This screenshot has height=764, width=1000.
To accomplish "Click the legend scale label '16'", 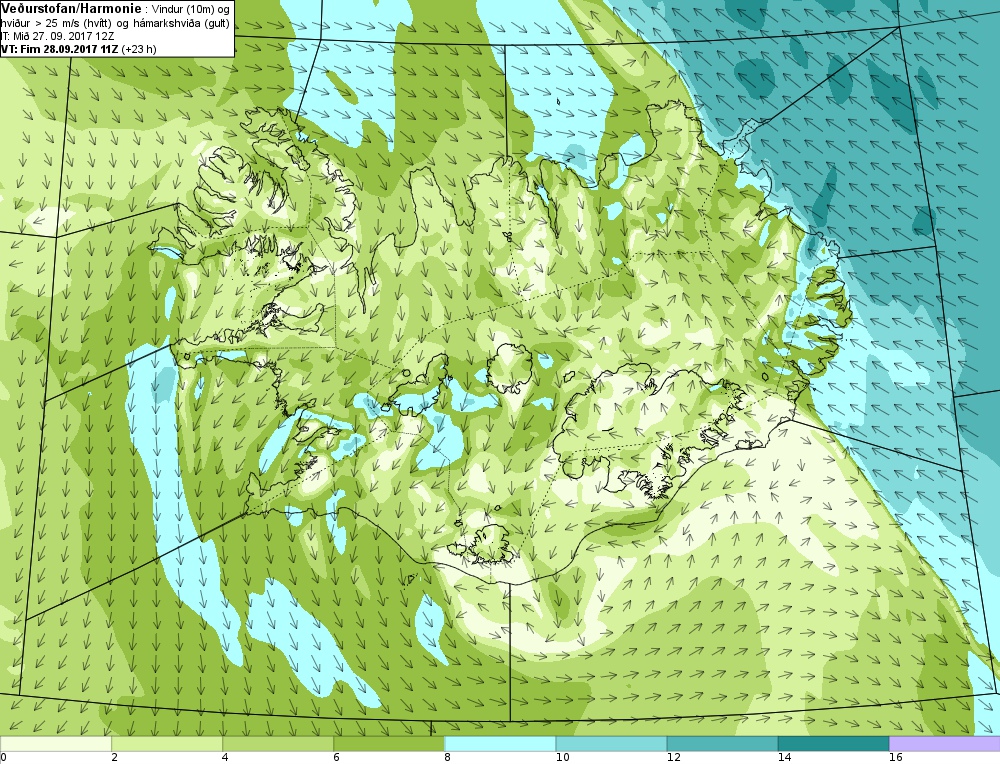I will click(895, 758).
